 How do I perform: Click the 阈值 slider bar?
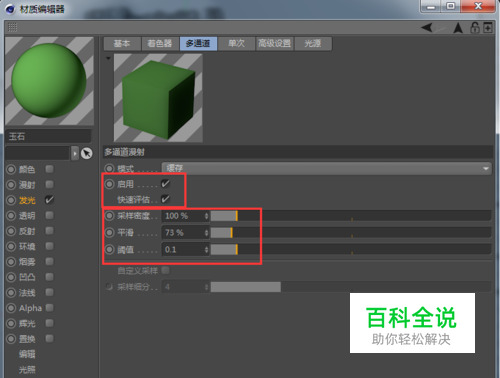[351, 249]
